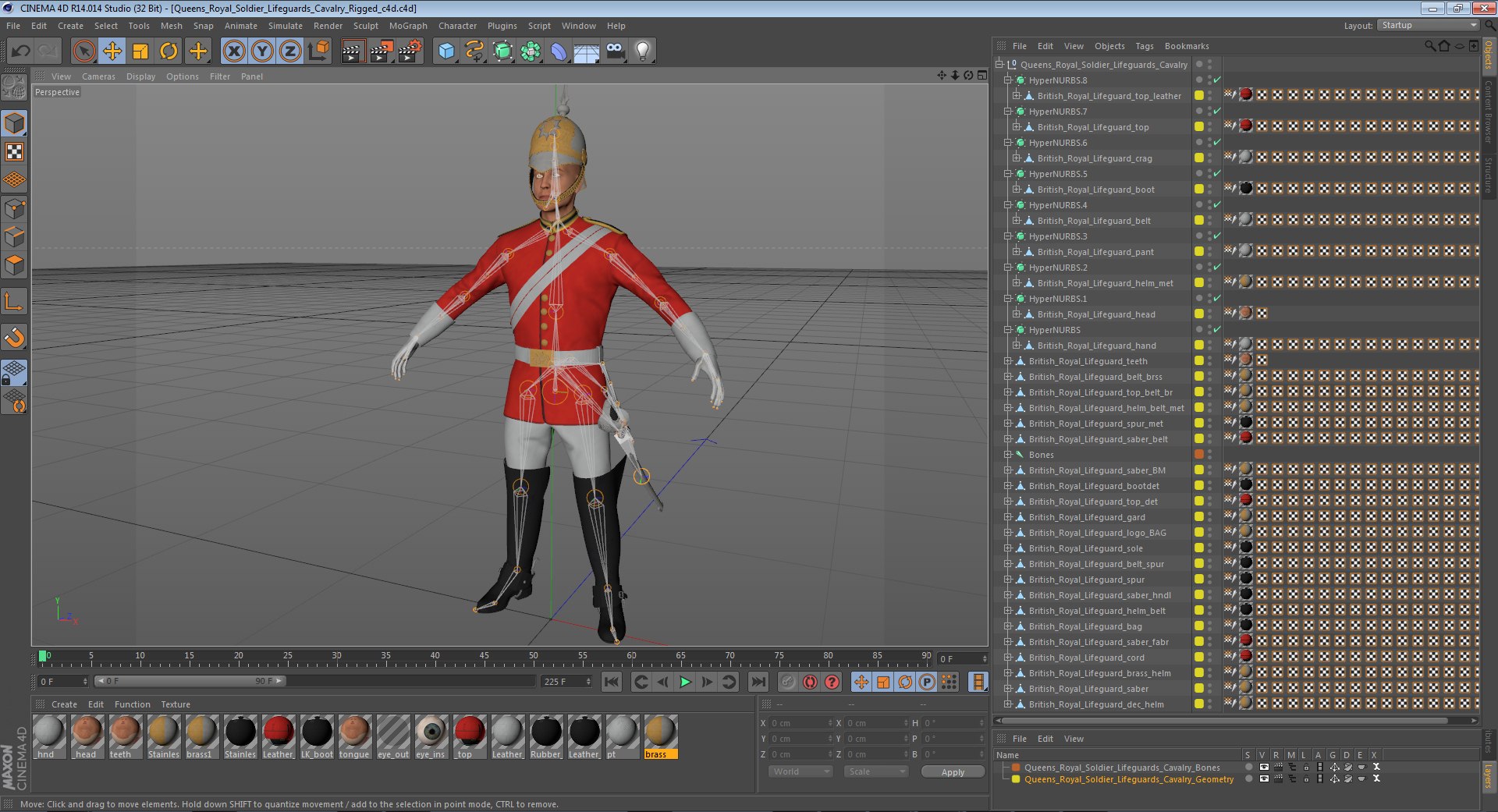Image resolution: width=1498 pixels, height=812 pixels.
Task: Add a camera object
Action: pos(615,51)
